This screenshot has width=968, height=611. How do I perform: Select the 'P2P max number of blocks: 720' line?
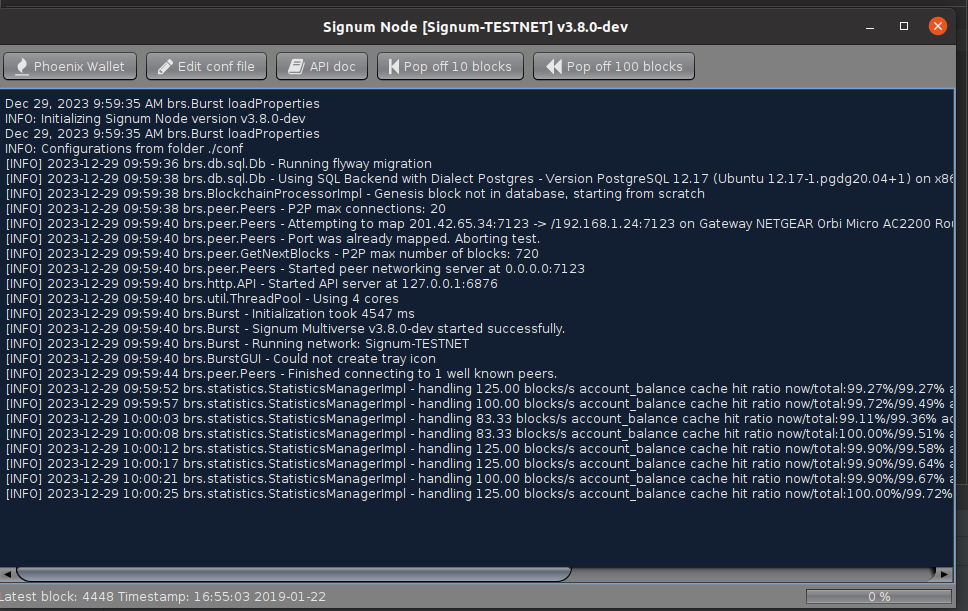(272, 254)
